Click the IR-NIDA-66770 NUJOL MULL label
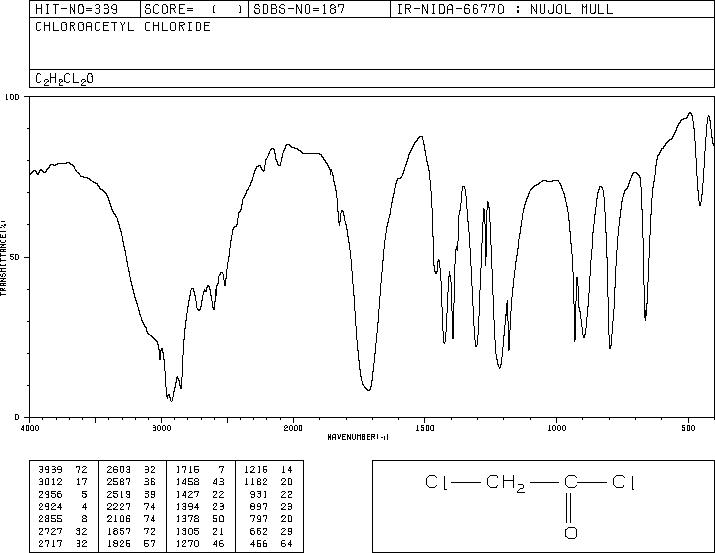This screenshot has width=715, height=553. coord(505,9)
